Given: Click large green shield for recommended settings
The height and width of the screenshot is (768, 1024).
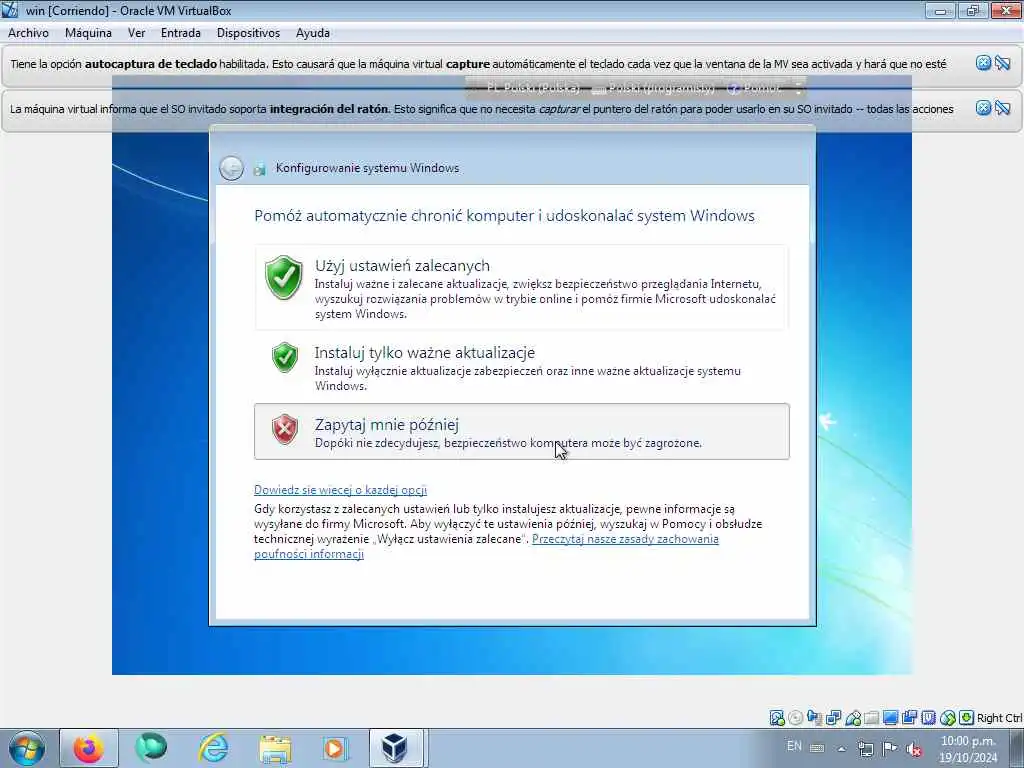Looking at the screenshot, I should [284, 277].
